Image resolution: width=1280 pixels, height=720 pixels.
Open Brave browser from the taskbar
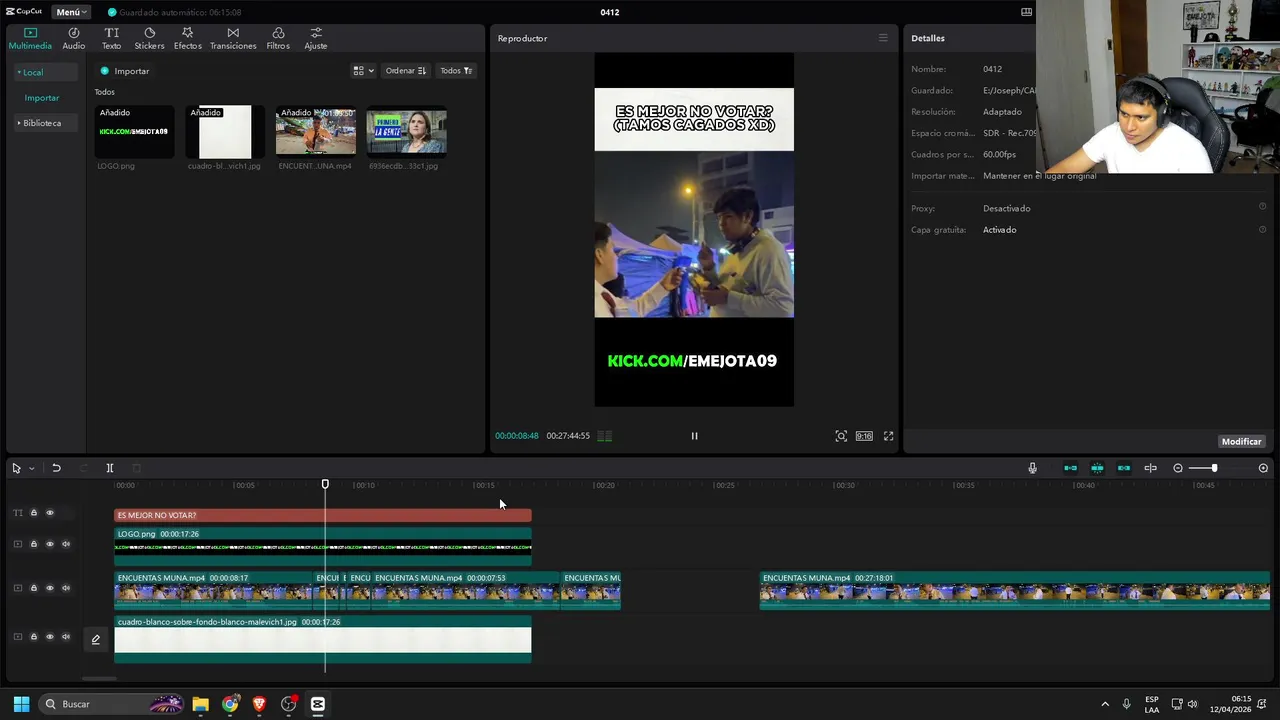pos(259,704)
